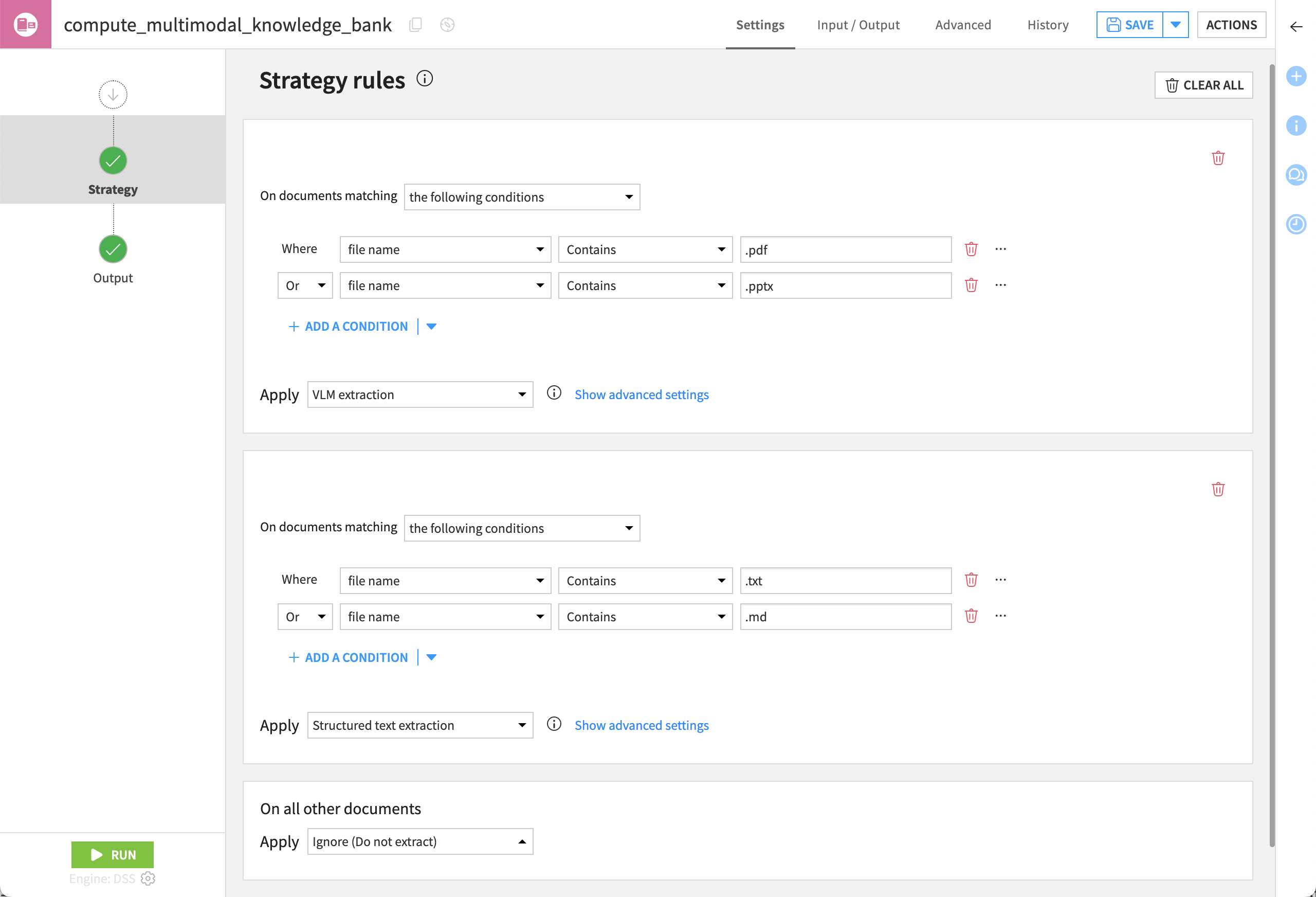Show info for VLM extraction
The width and height of the screenshot is (1316, 897).
pos(554,392)
